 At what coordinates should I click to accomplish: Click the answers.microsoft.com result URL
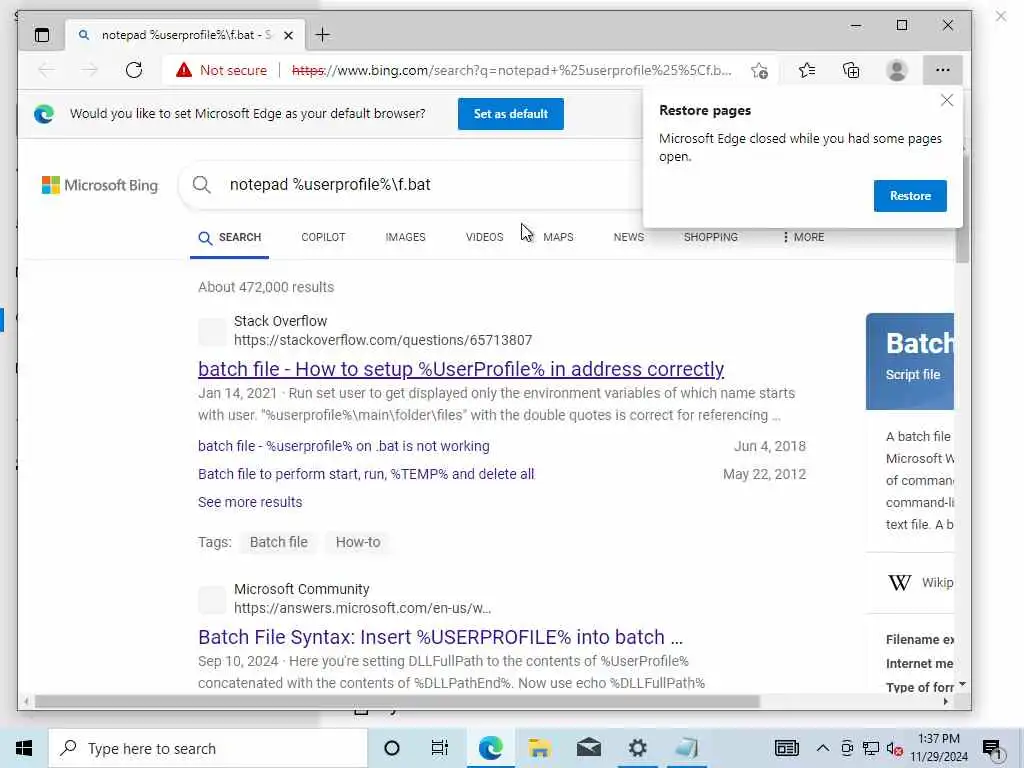click(x=362, y=608)
